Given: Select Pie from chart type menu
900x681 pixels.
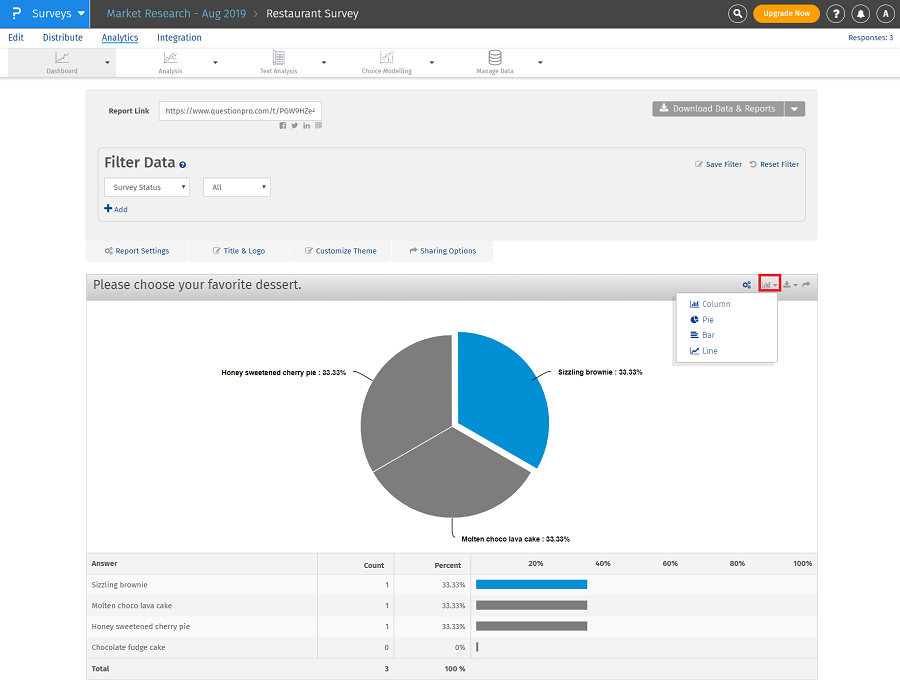Looking at the screenshot, I should [708, 320].
